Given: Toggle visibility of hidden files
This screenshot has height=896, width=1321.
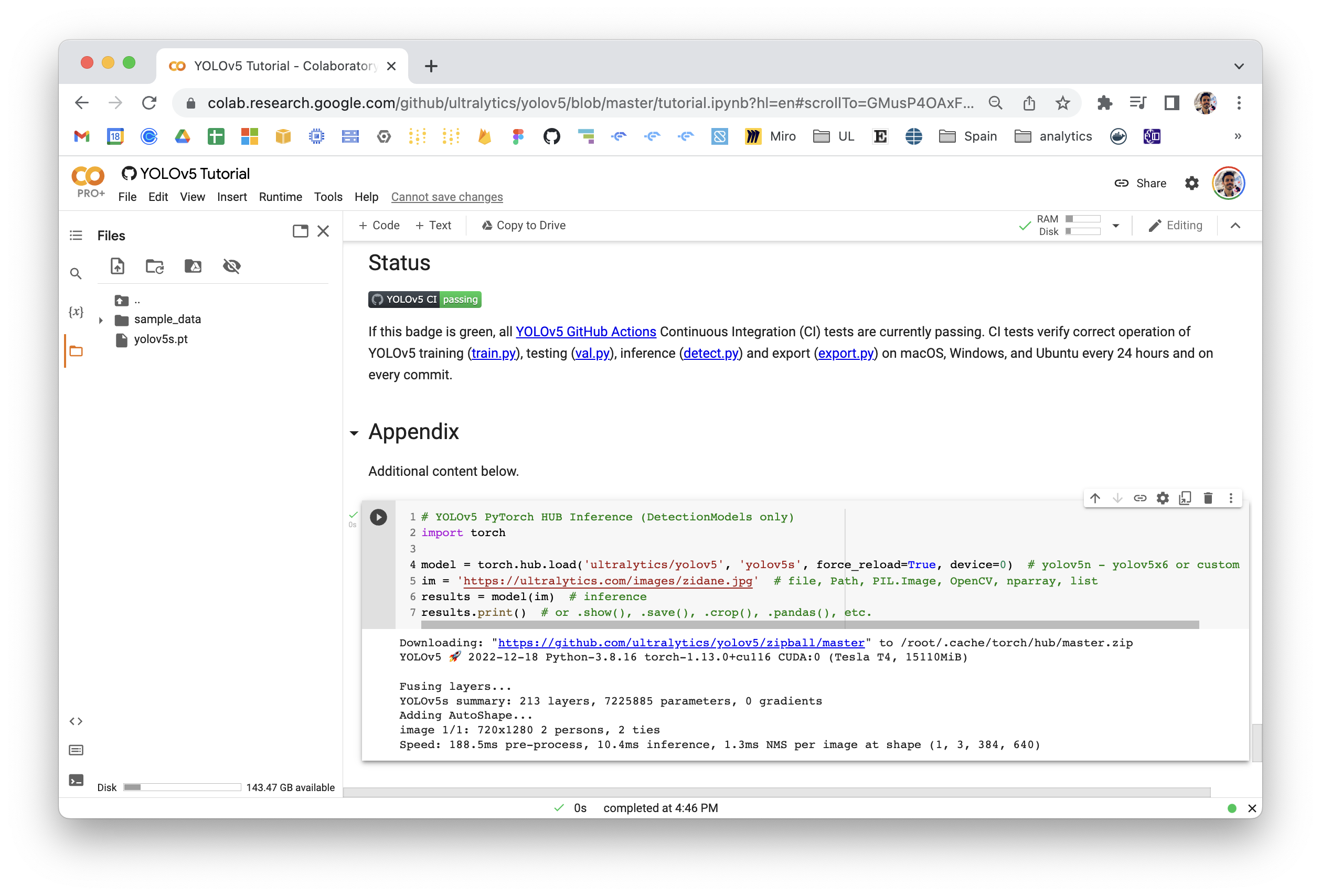Looking at the screenshot, I should point(232,266).
